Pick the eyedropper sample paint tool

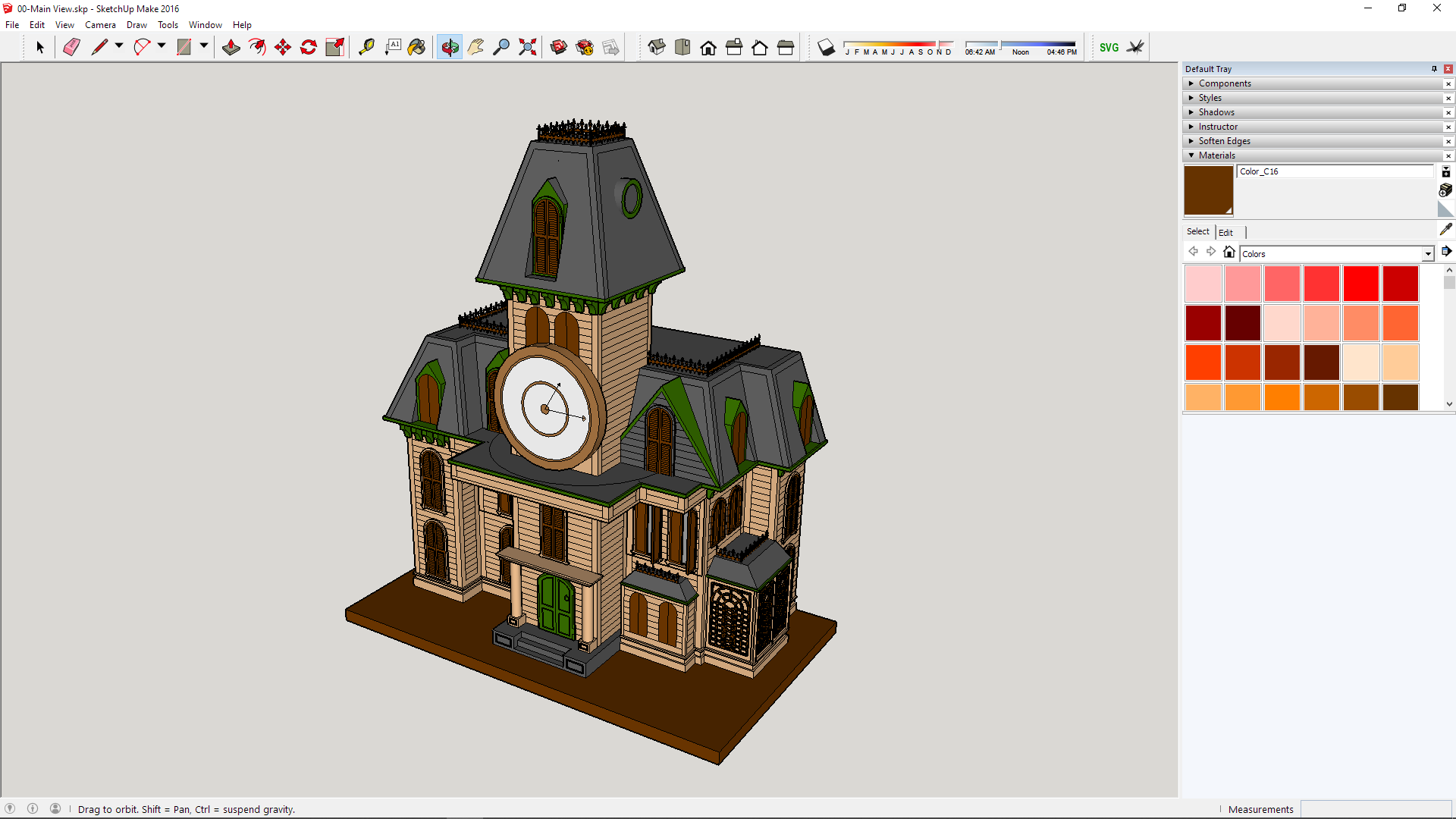1445,229
